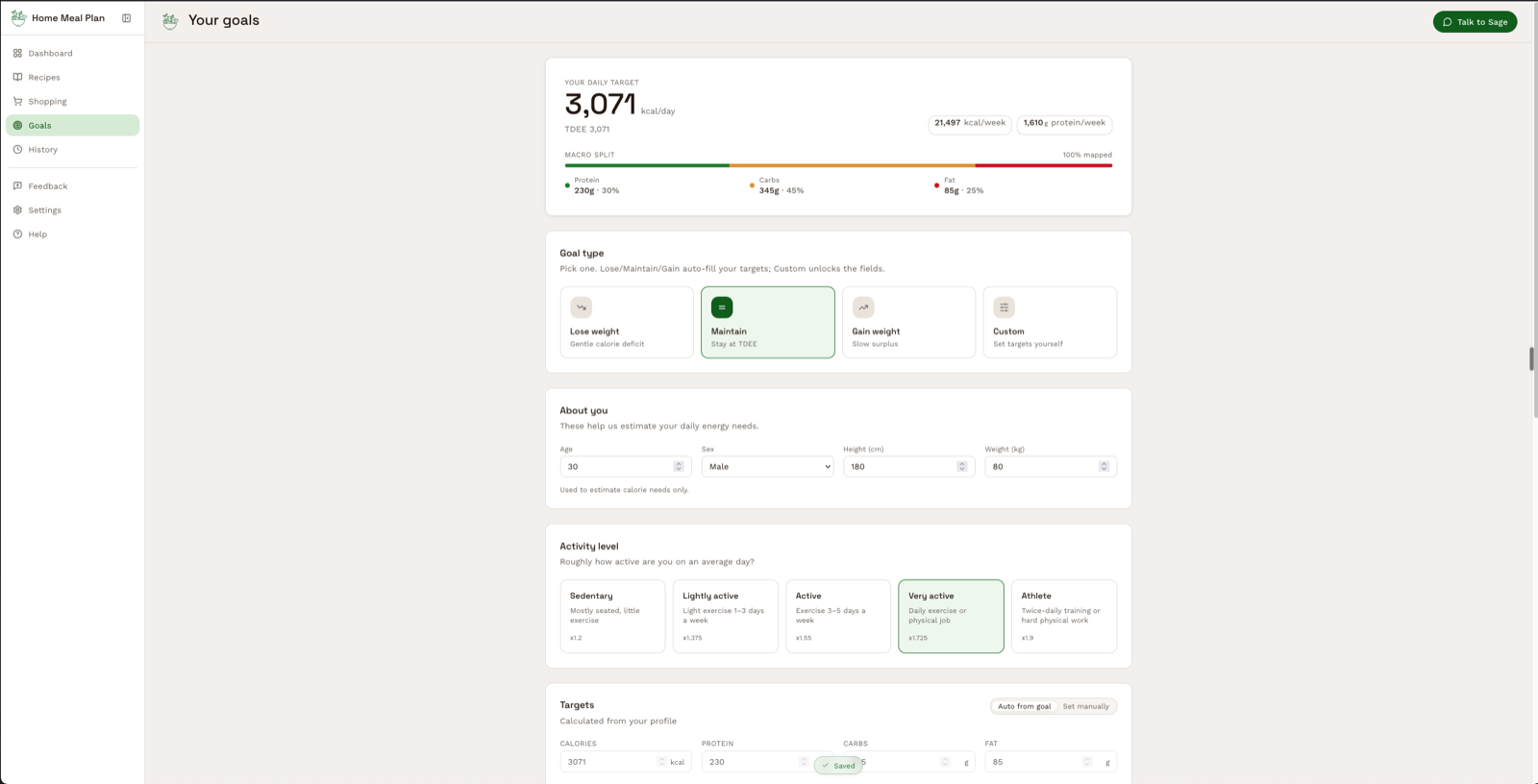This screenshot has width=1538, height=784.
Task: Click the Weight stepper arrows
Action: point(1104,466)
